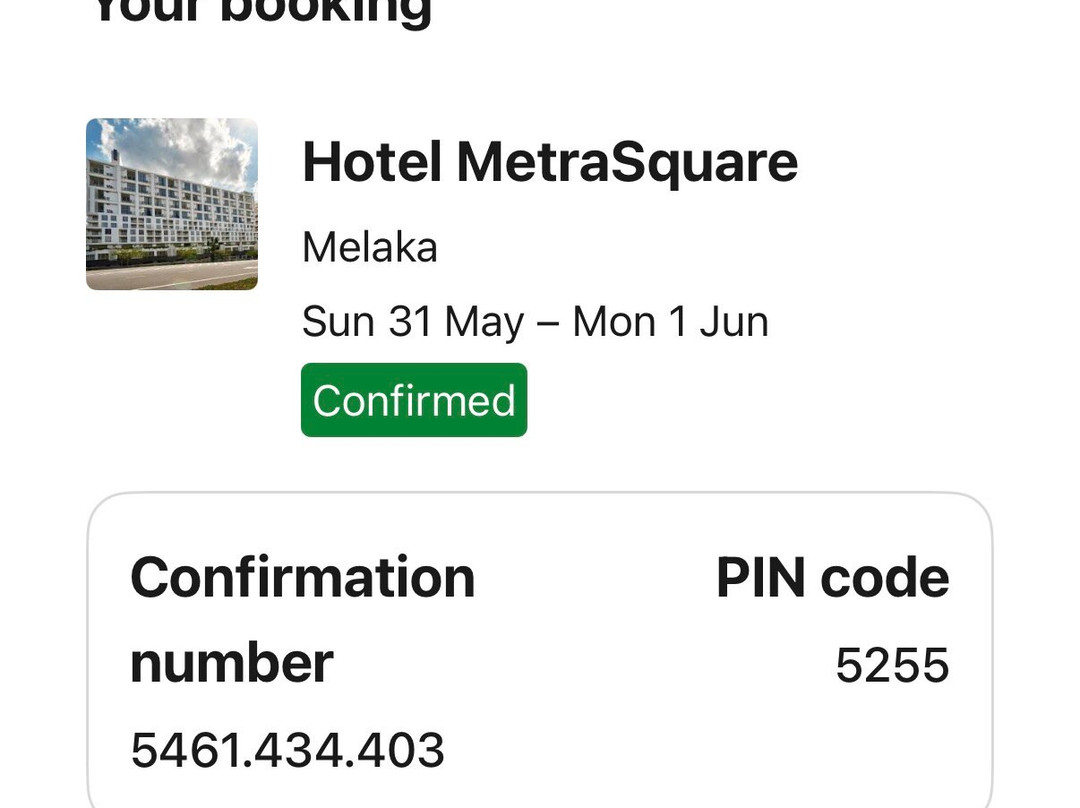Click the Your booking page heading
Viewport: 1080px width, 808px height.
pyautogui.click(x=262, y=10)
